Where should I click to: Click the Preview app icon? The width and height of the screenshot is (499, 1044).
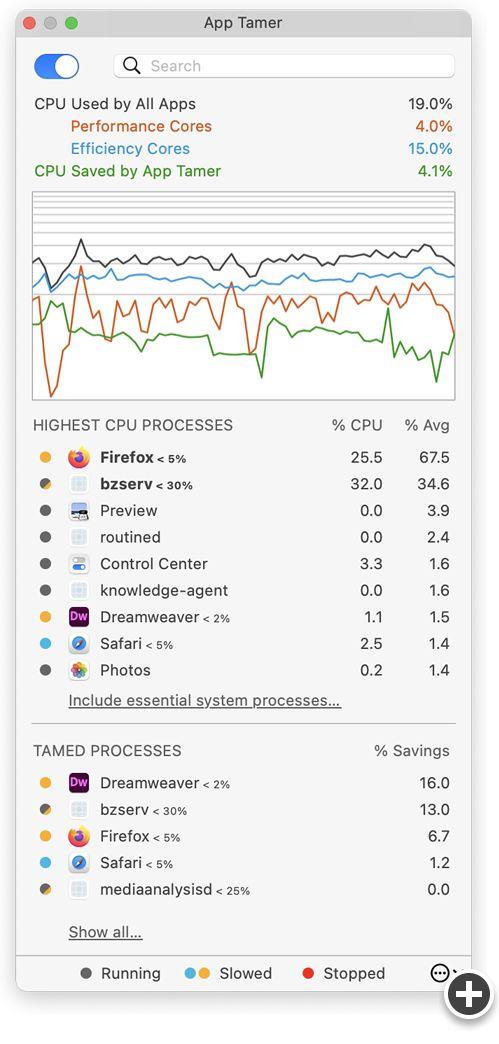coord(79,511)
